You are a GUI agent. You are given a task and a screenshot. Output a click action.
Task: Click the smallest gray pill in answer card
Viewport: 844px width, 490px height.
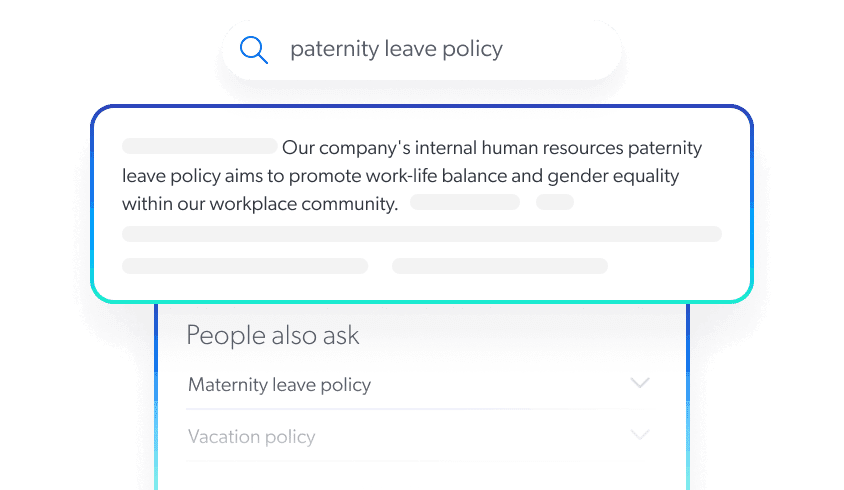tap(555, 203)
